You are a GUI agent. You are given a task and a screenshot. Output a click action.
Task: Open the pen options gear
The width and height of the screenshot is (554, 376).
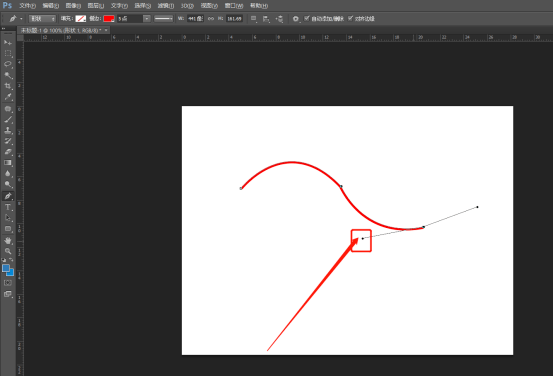pos(296,19)
